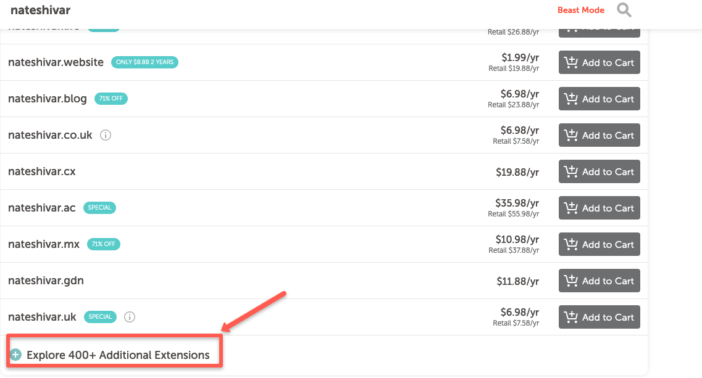Add nateshivar.cx to cart

[x=599, y=172]
